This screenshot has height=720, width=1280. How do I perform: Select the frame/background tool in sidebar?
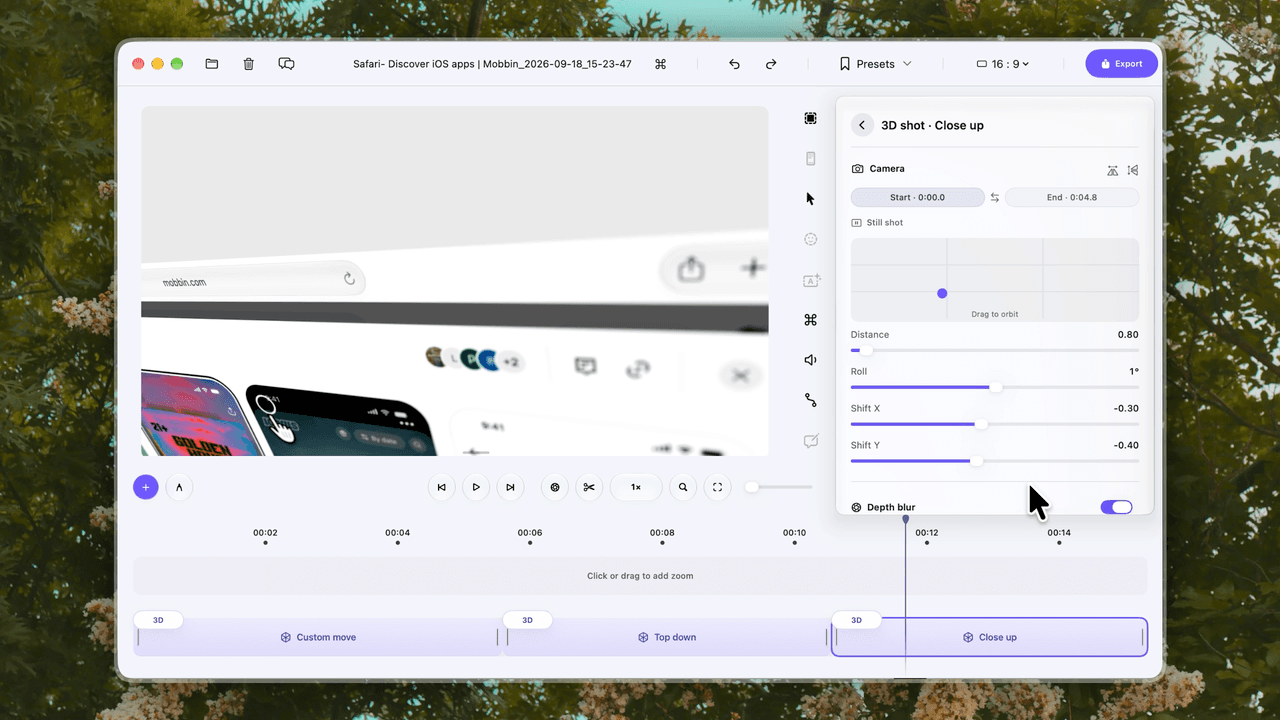(x=810, y=119)
